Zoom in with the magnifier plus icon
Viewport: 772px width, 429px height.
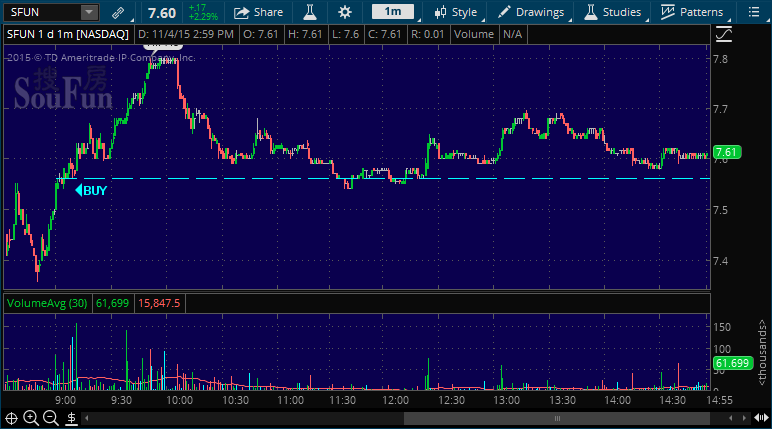[x=31, y=418]
